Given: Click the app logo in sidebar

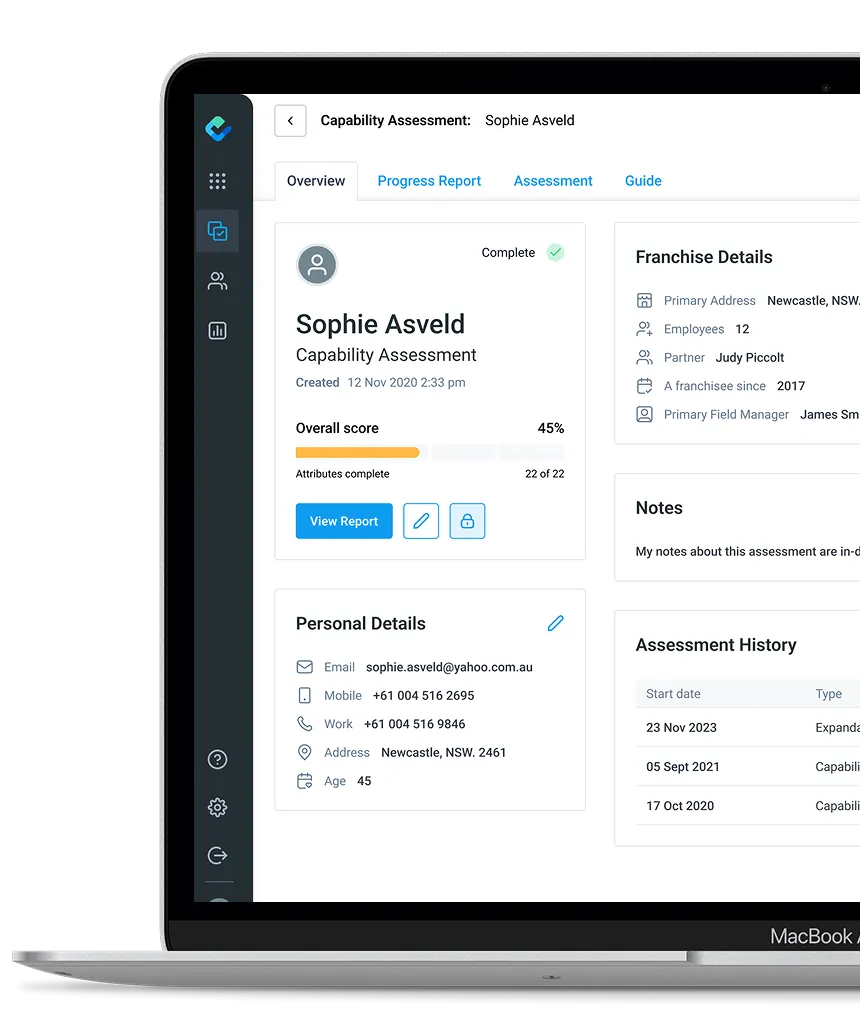Looking at the screenshot, I should pos(218,128).
